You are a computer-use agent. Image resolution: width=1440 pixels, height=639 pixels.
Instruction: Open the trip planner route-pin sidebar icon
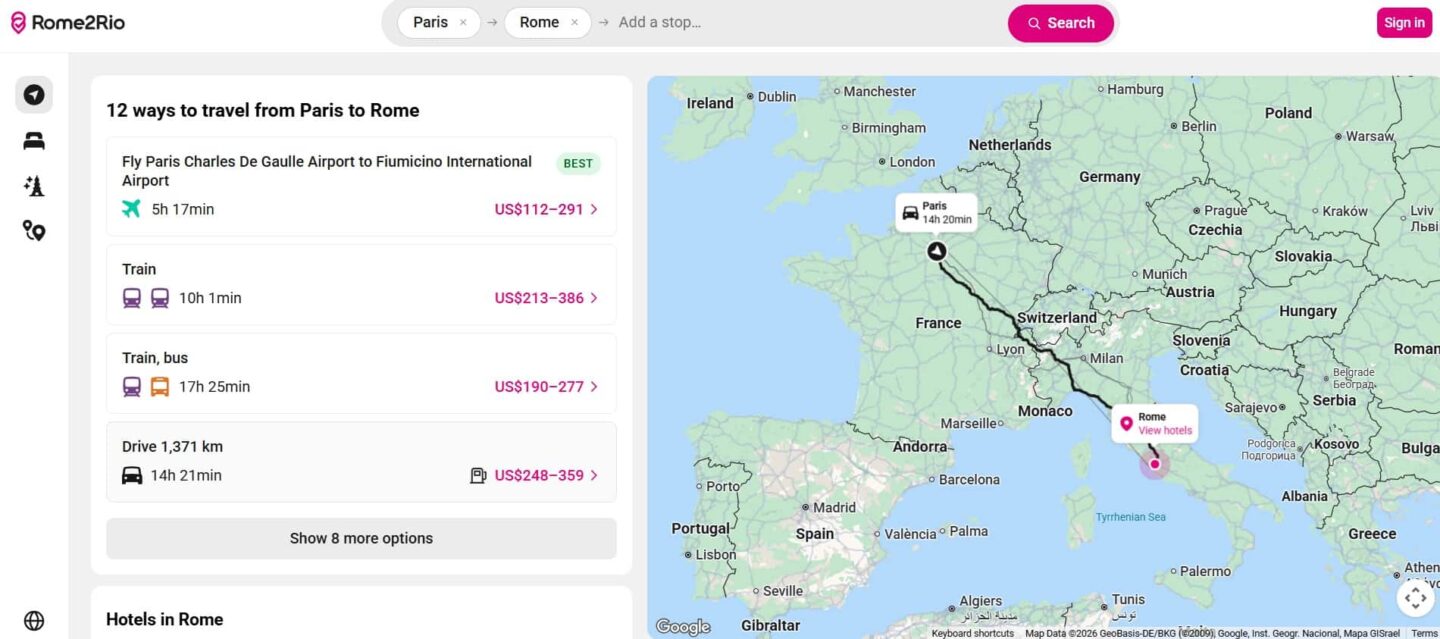coord(34,231)
